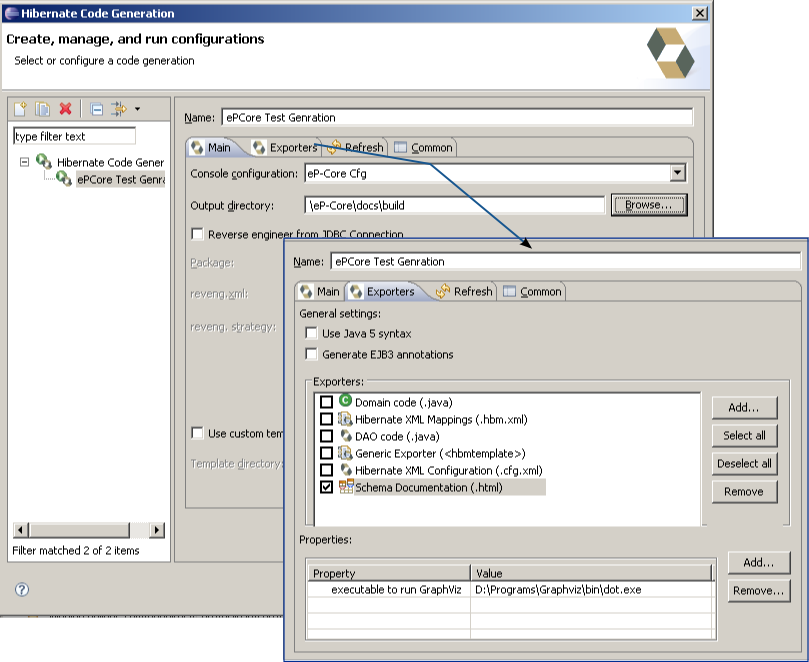Enable Use Java 5 syntax
The height and width of the screenshot is (662, 809).
click(311, 333)
